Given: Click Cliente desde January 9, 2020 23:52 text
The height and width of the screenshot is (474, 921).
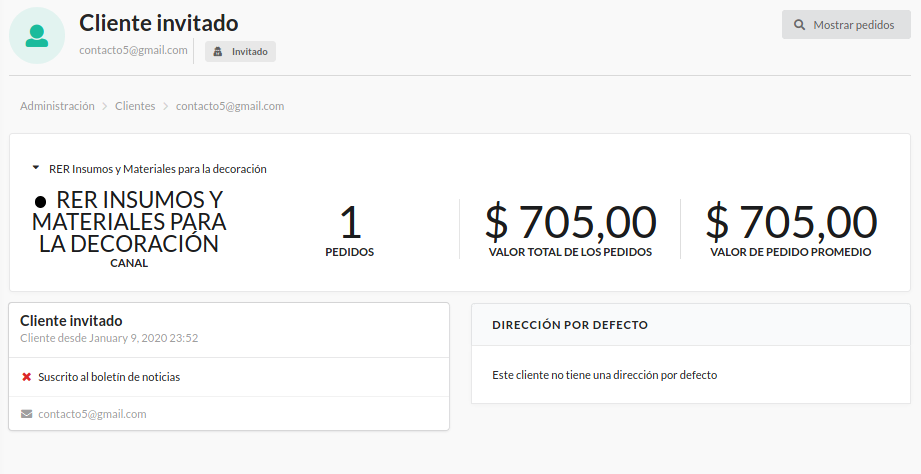Looking at the screenshot, I should coord(109,338).
